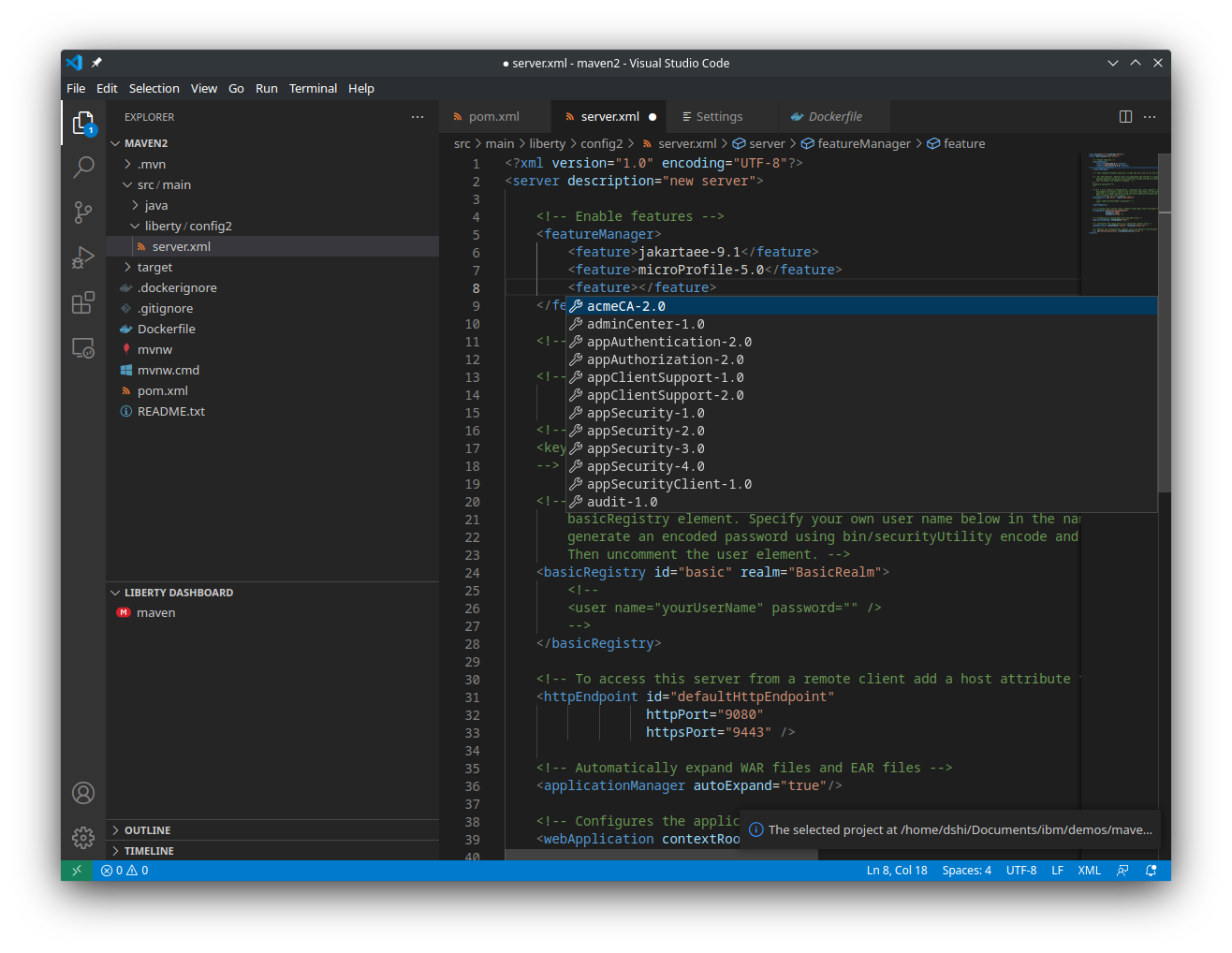Open the Explorer view in activity bar
1232x953 pixels.
83,123
